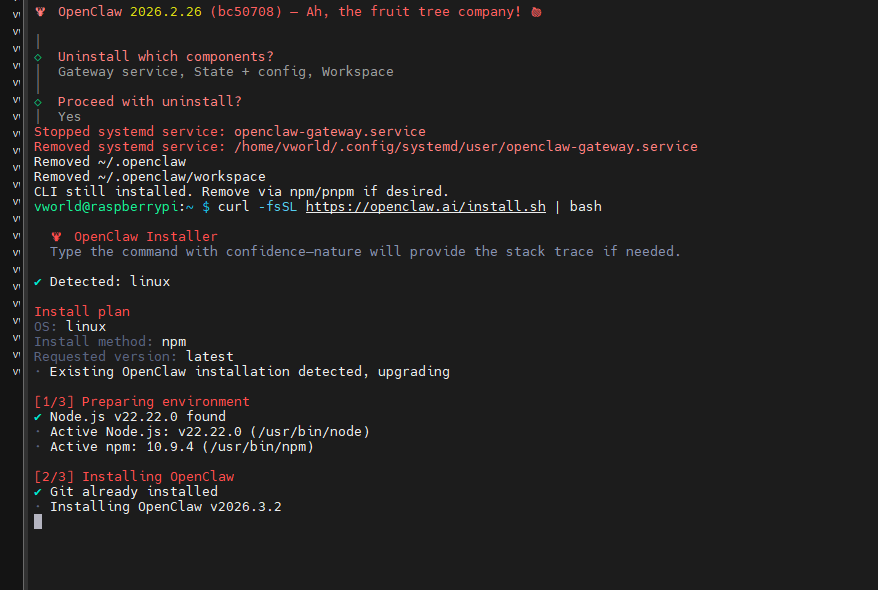Click the checkmark next to 'Detected: linux'
Screen dimensions: 878x590
coord(38,282)
